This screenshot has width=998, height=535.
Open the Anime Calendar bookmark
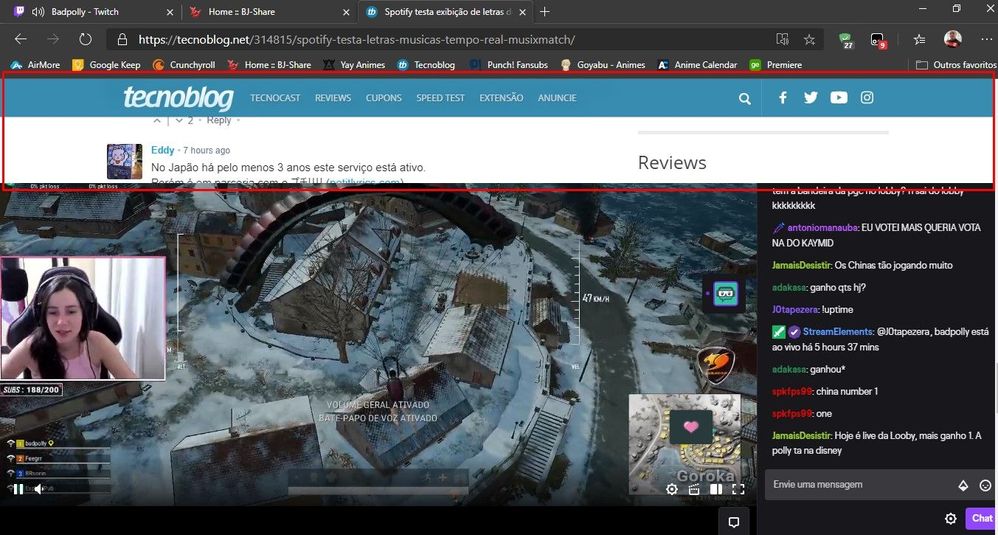698,65
